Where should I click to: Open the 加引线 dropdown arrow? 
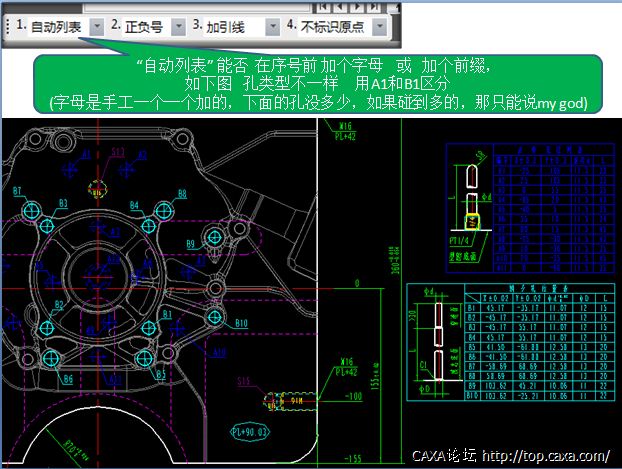[x=273, y=27]
